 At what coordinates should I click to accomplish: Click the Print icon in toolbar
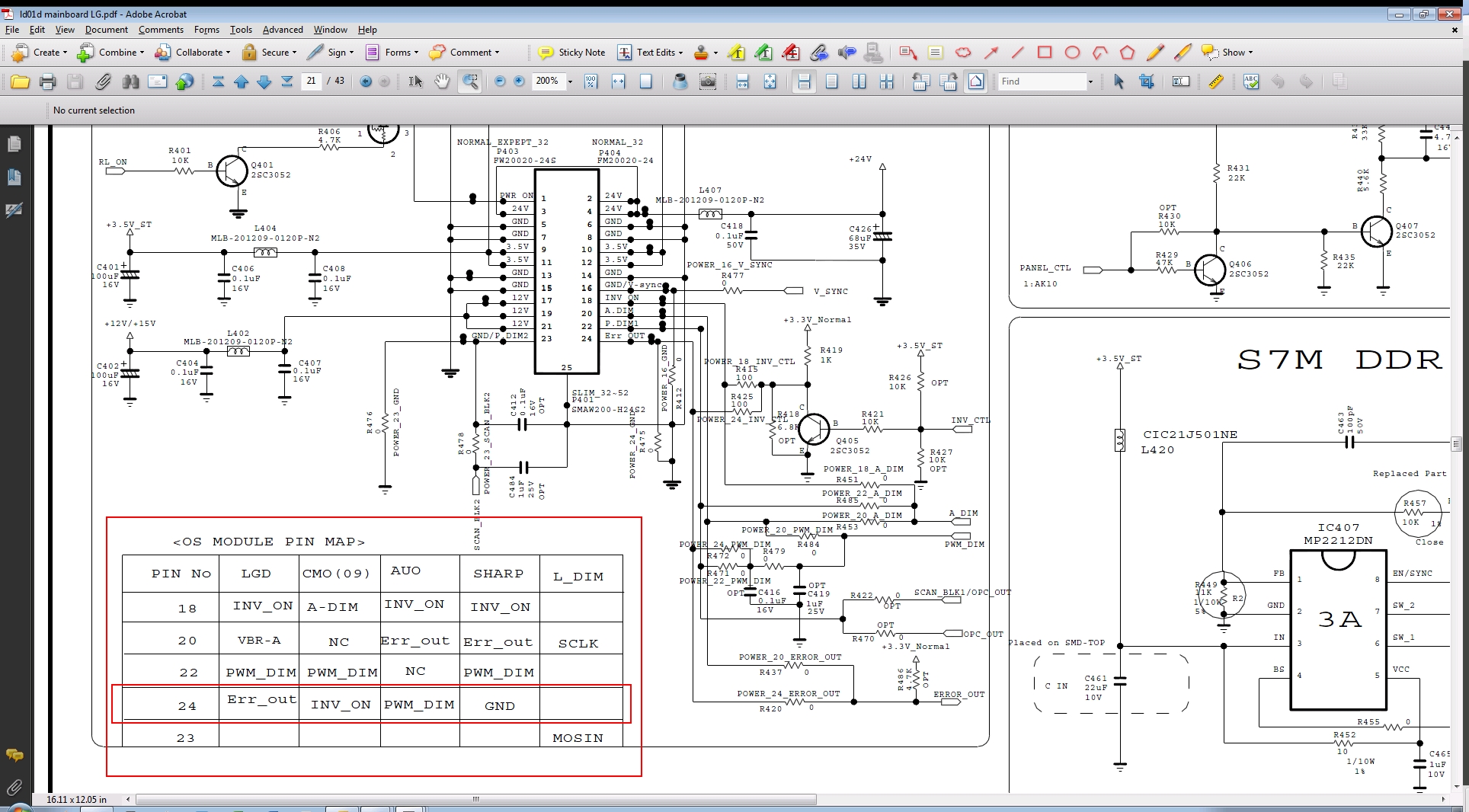pyautogui.click(x=47, y=82)
